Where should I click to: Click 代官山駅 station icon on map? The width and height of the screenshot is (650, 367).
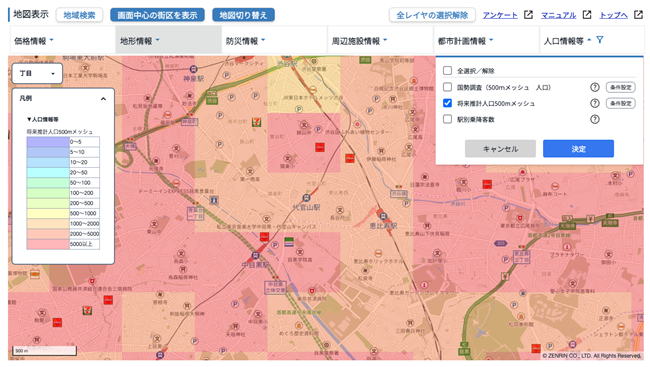click(x=306, y=198)
